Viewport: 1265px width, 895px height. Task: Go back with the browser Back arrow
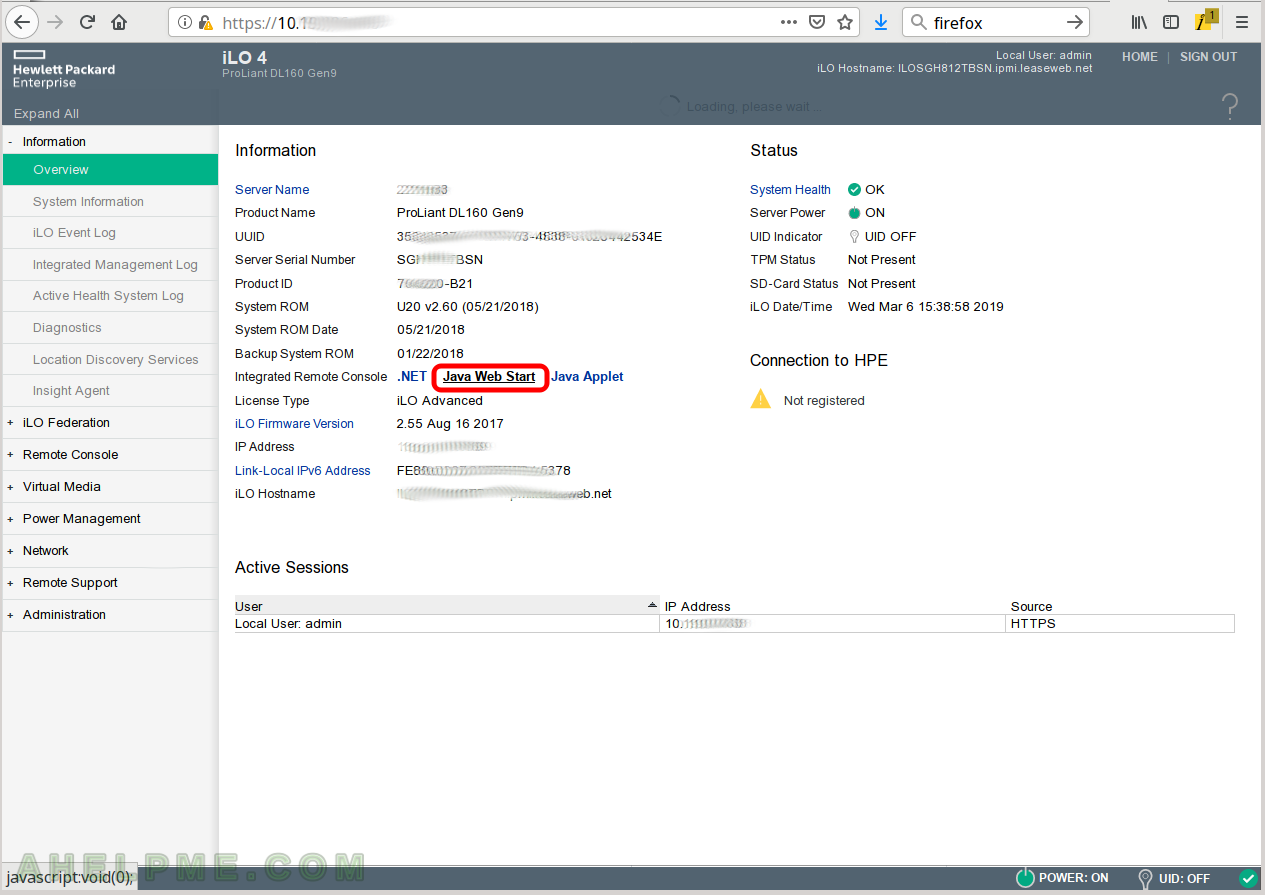click(x=21, y=22)
